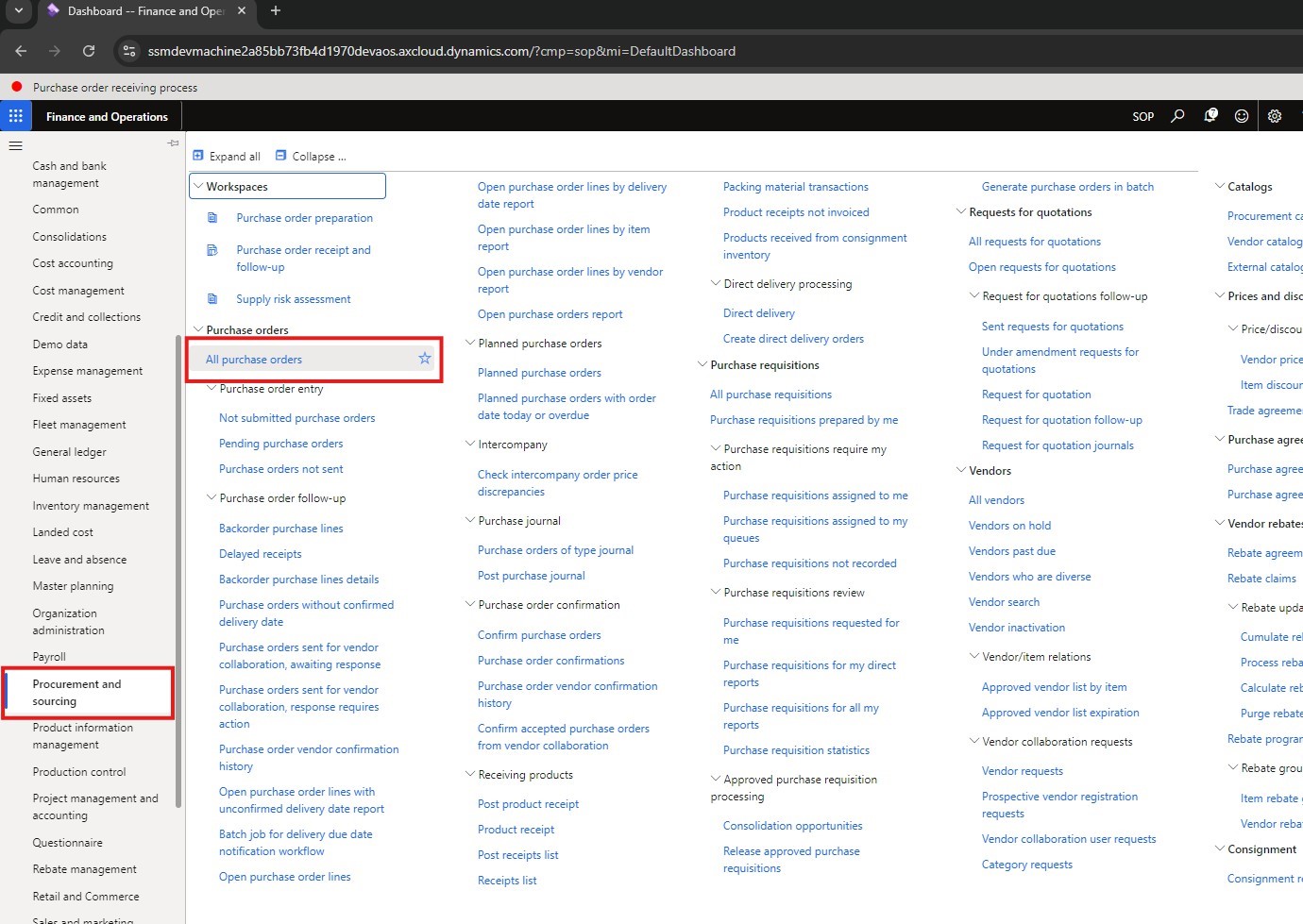Click the Expand all button
The width and height of the screenshot is (1303, 924).
pos(227,157)
